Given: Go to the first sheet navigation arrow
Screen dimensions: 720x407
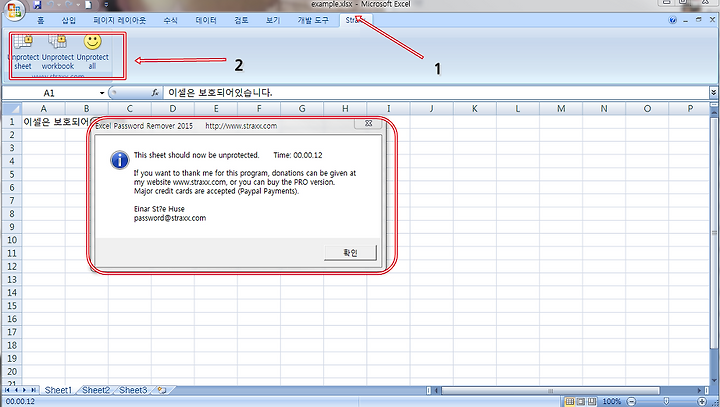Looking at the screenshot, I should click(7, 390).
